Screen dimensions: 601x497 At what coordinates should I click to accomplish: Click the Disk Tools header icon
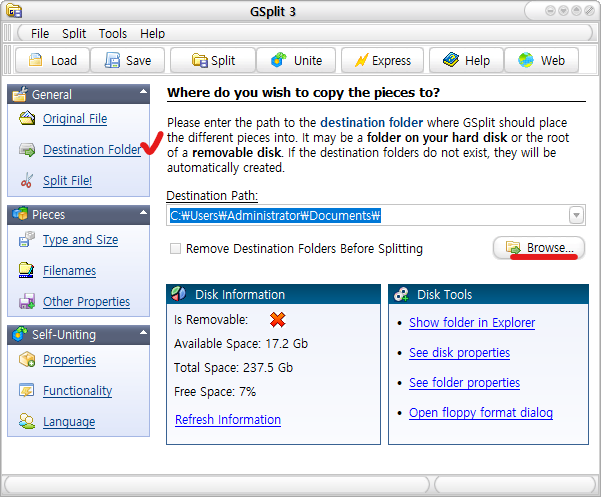[x=401, y=294]
